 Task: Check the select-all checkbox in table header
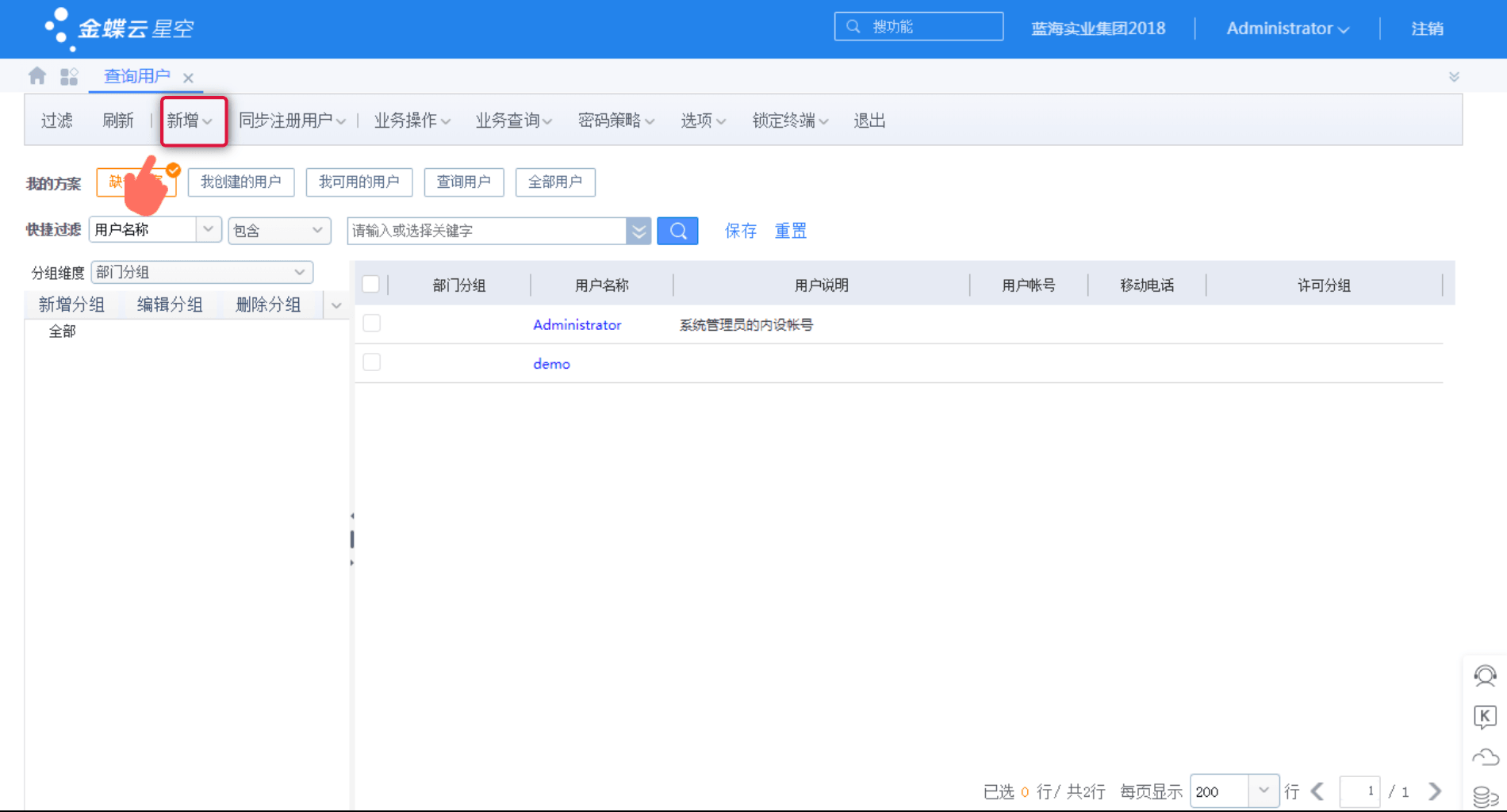click(370, 284)
